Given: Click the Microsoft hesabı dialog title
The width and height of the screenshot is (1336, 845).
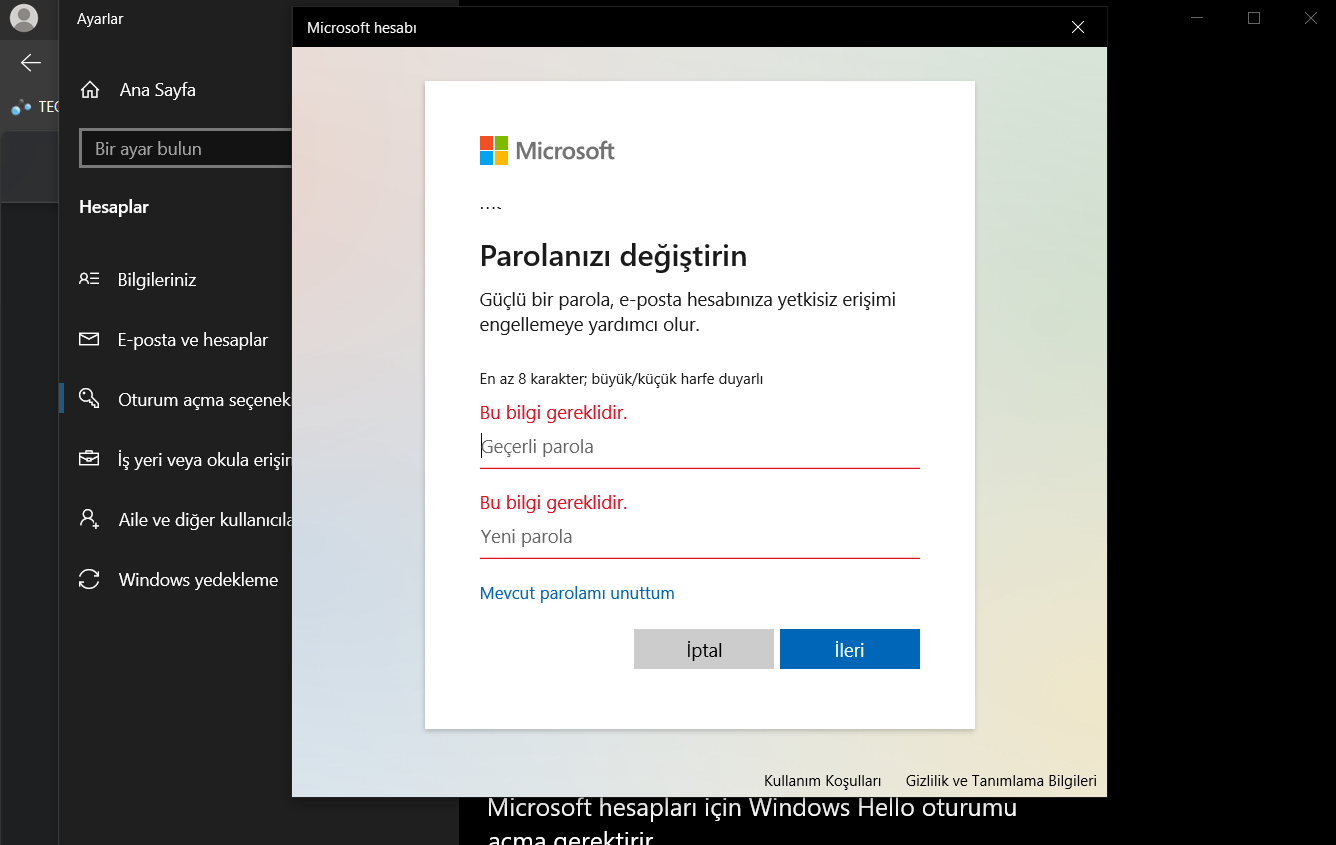Looking at the screenshot, I should pos(362,28).
